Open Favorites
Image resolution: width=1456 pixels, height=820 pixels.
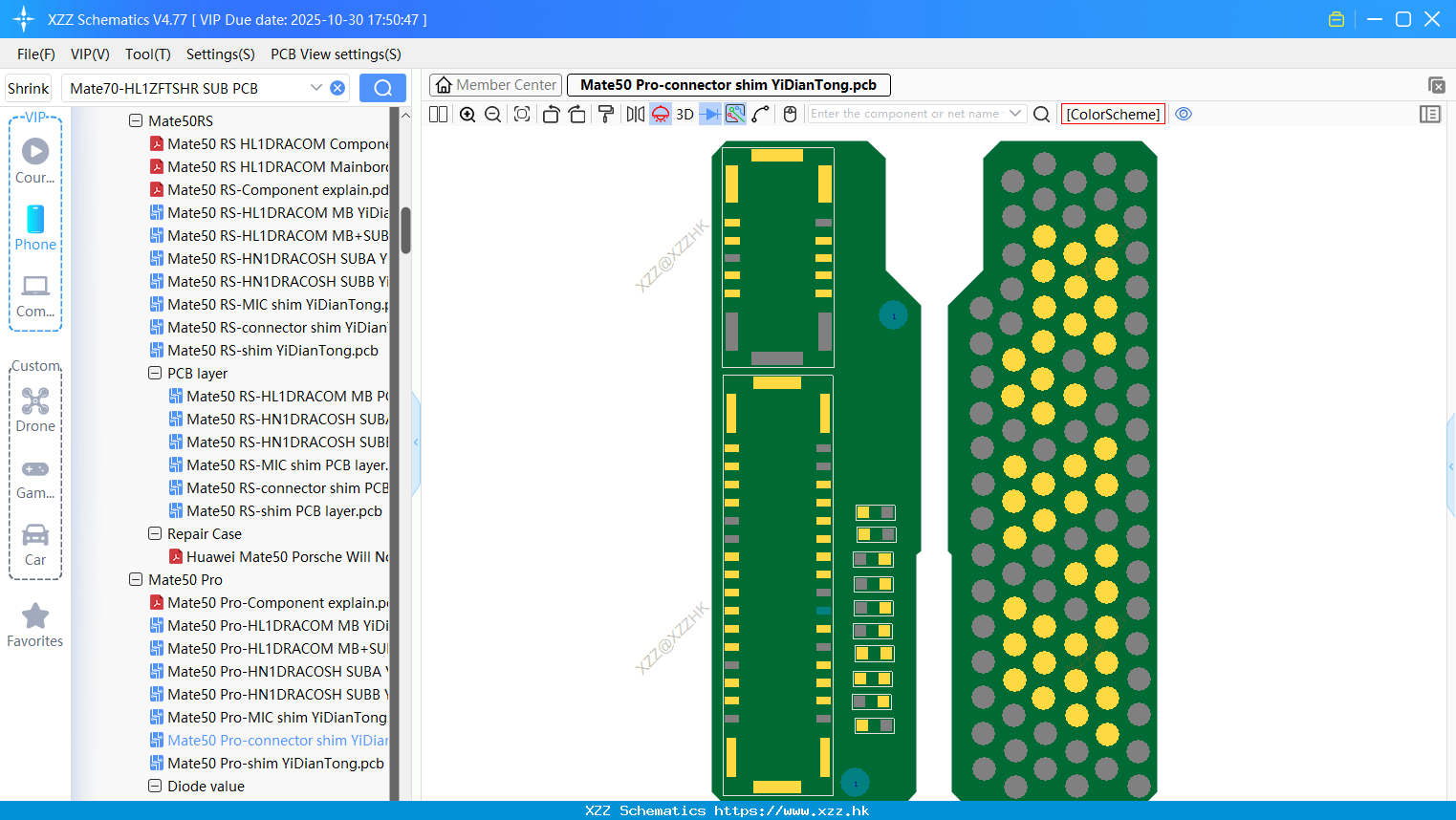[35, 626]
